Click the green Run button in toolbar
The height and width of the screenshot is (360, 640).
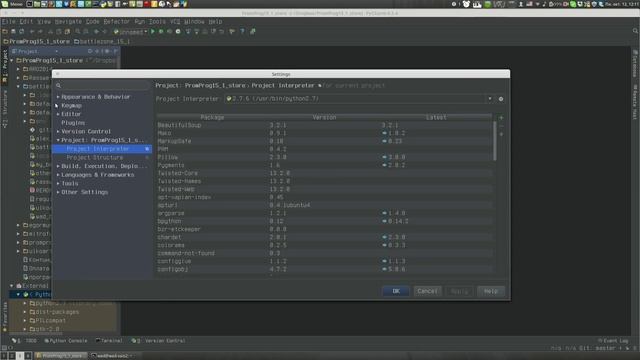pos(153,31)
